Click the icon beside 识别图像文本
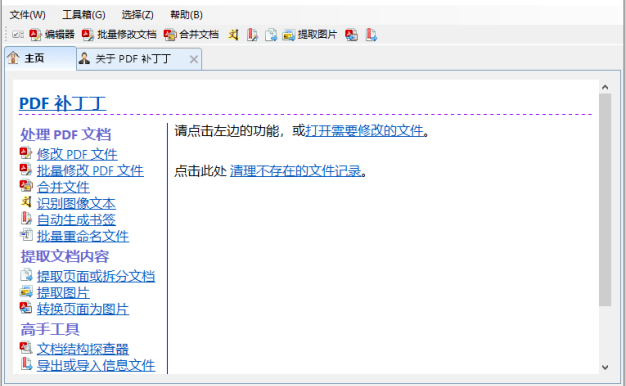Screen dimensions: 626x386 [x=26, y=202]
